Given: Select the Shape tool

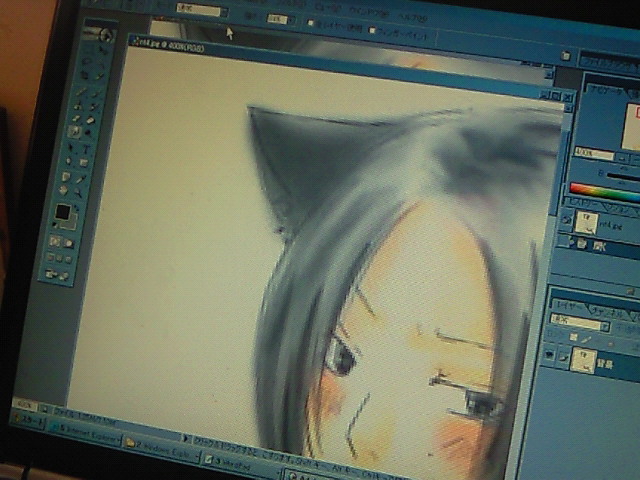Looking at the screenshot, I should pyautogui.click(x=84, y=163).
